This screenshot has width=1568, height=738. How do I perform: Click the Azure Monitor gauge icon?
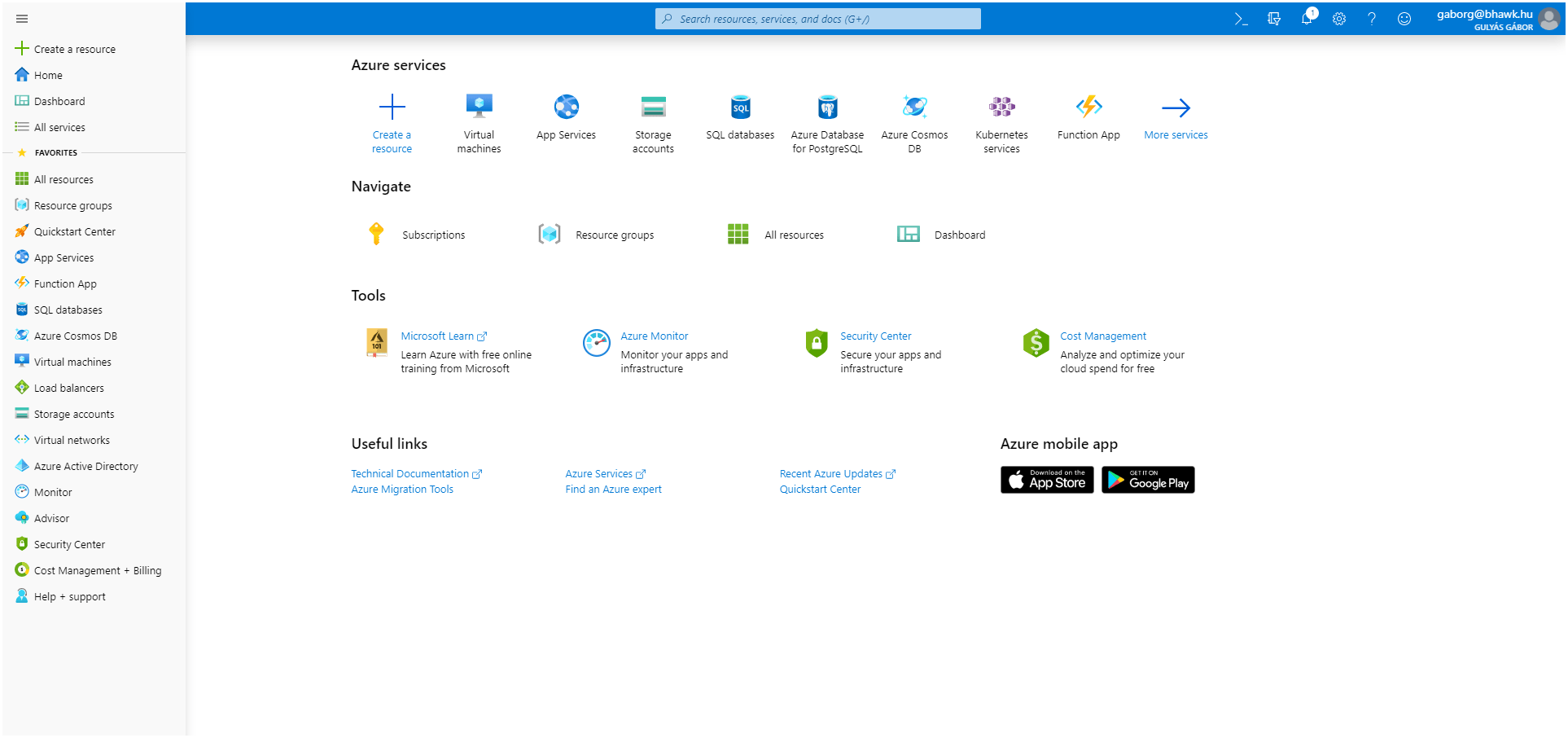[597, 343]
